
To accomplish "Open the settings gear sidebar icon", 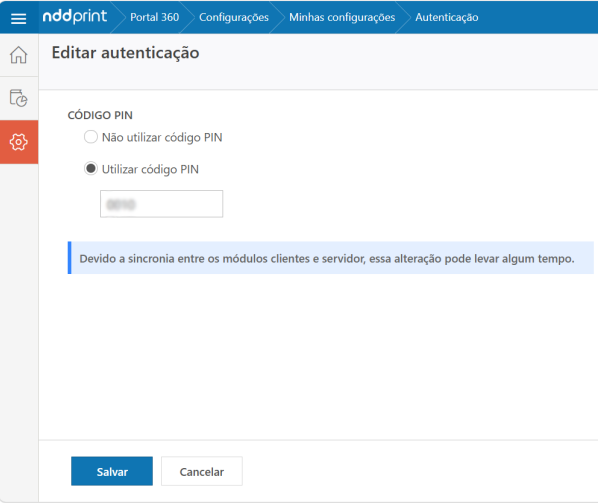I will click(x=19, y=142).
